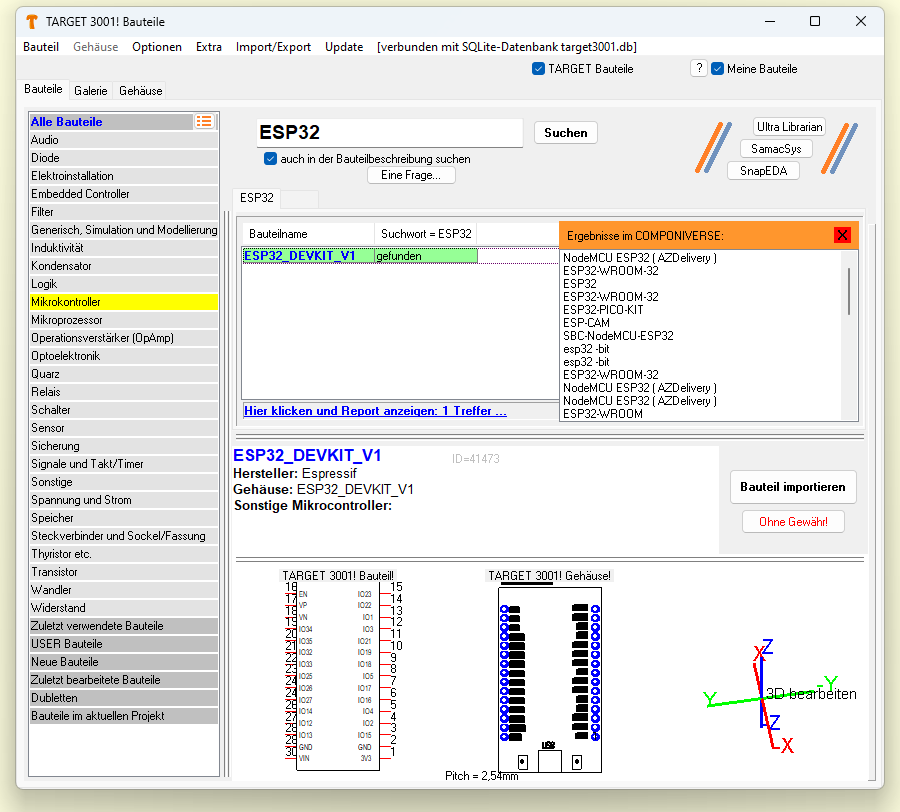
Task: Select Operationsverstärker (OpAmp) category
Action: pyautogui.click(x=123, y=338)
